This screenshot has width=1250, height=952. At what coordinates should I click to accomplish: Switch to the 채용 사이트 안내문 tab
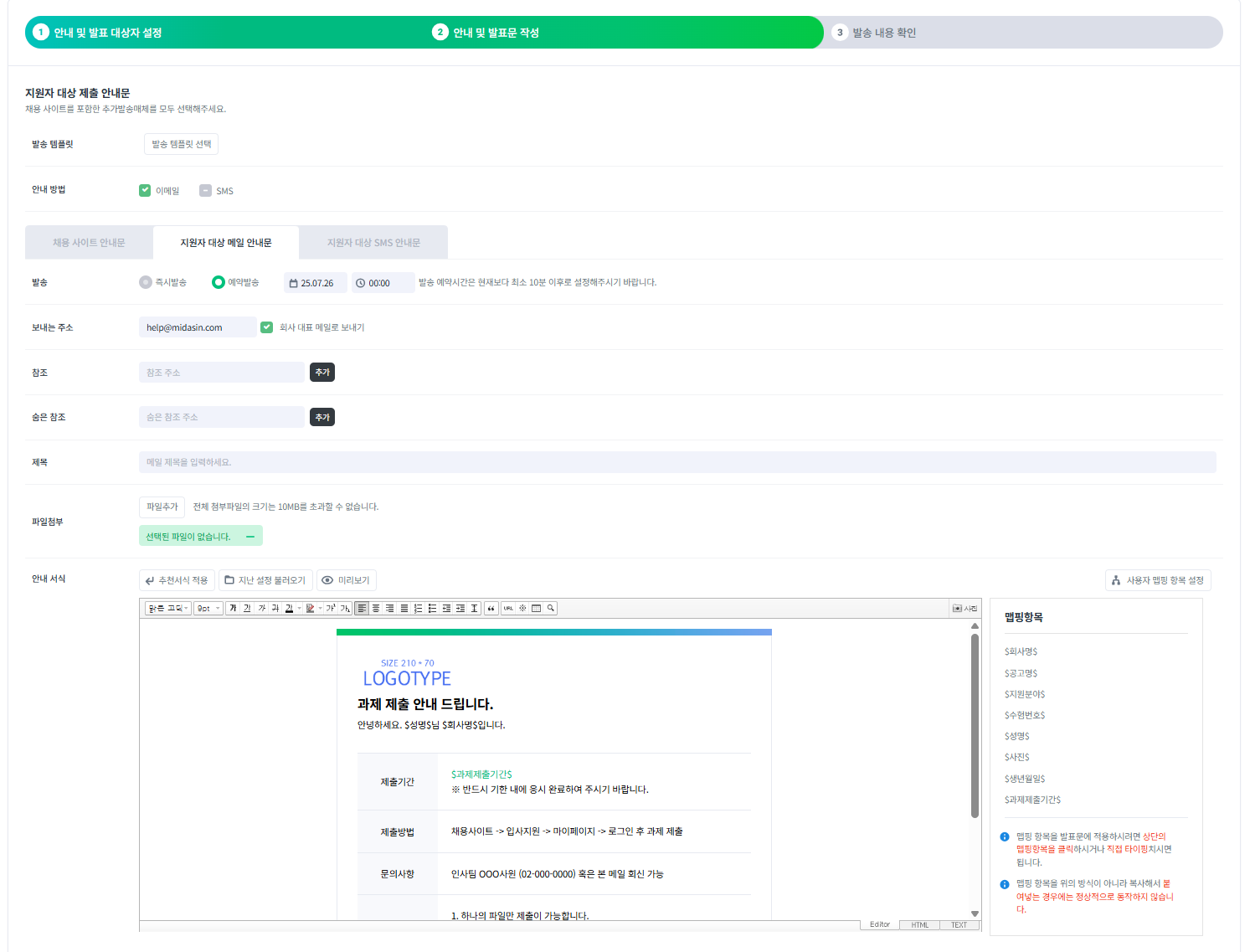(89, 243)
